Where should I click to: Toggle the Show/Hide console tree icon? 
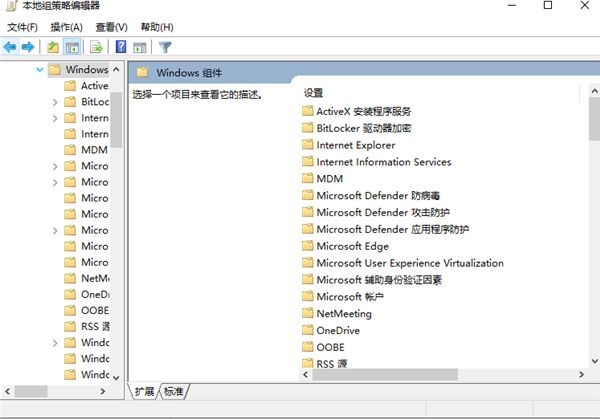(72, 47)
